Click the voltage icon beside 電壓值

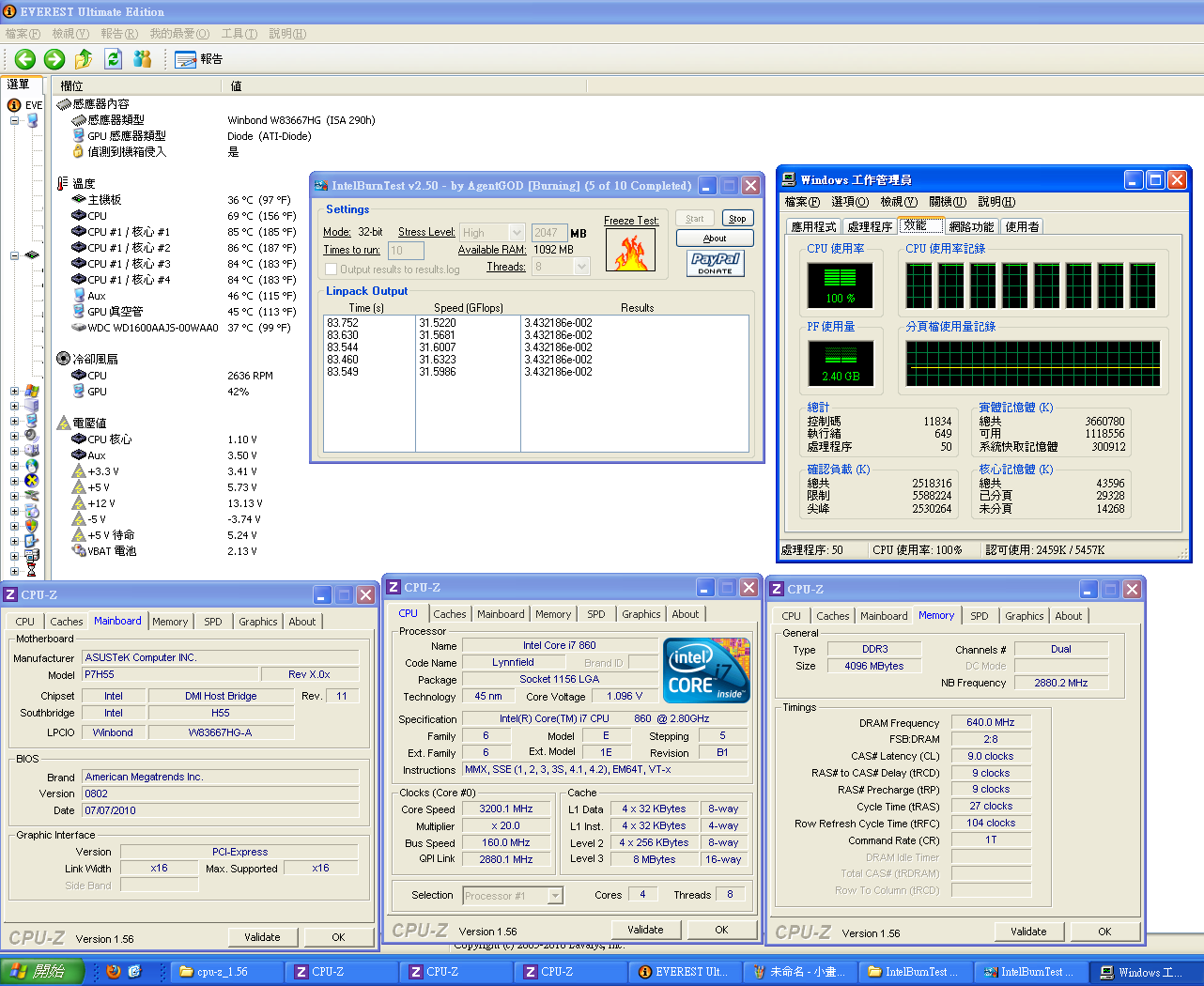tap(64, 423)
